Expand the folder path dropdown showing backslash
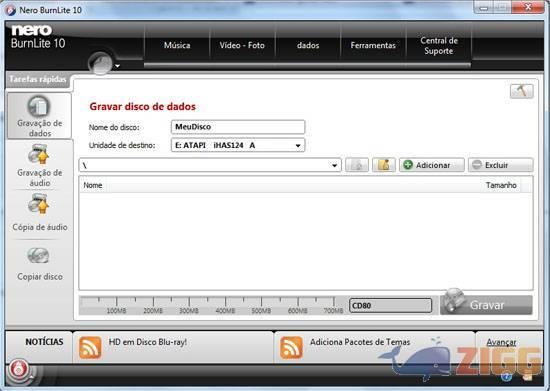This screenshot has width=550, height=391. (335, 165)
